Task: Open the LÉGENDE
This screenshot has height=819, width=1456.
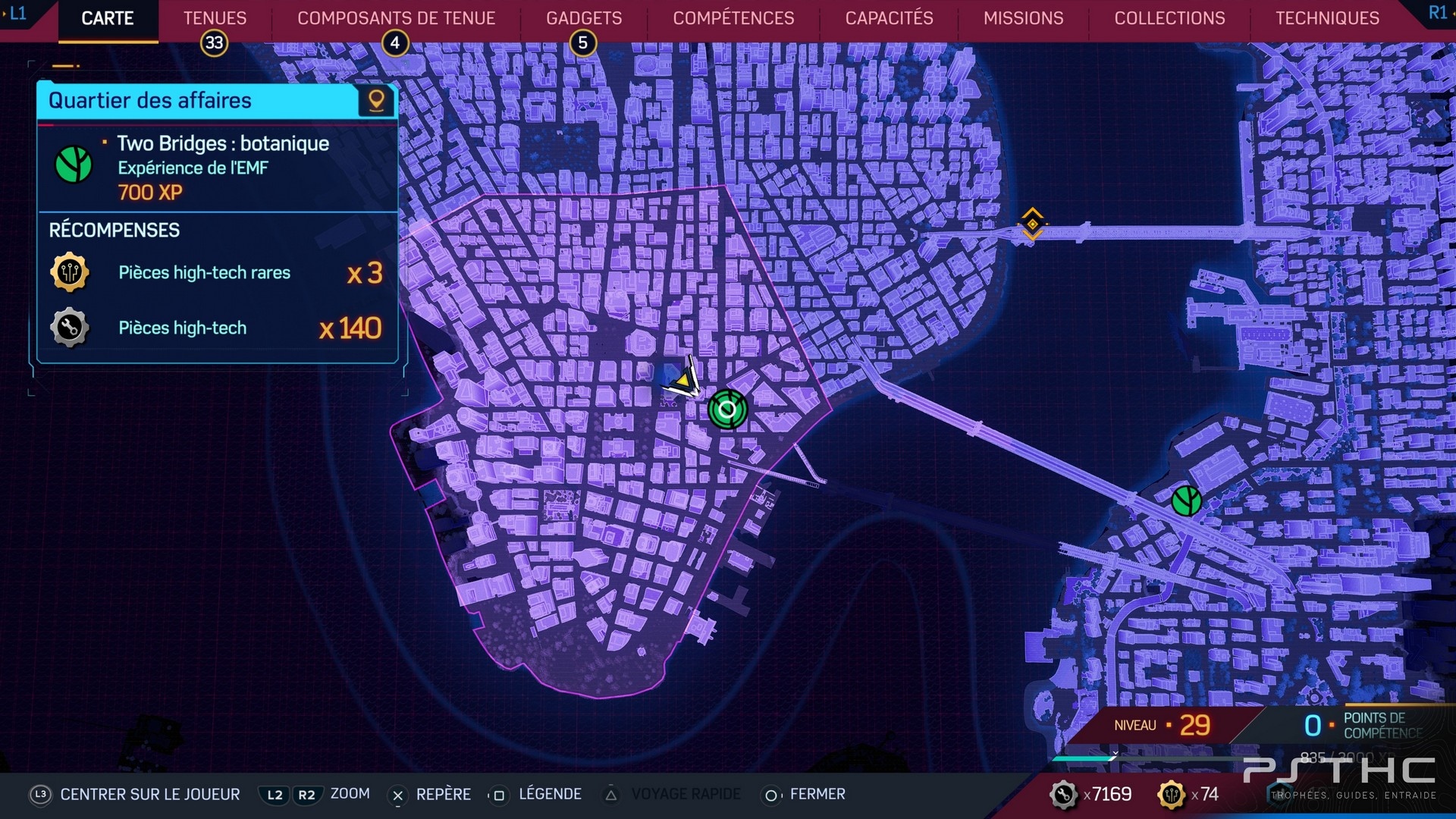Action: click(550, 795)
